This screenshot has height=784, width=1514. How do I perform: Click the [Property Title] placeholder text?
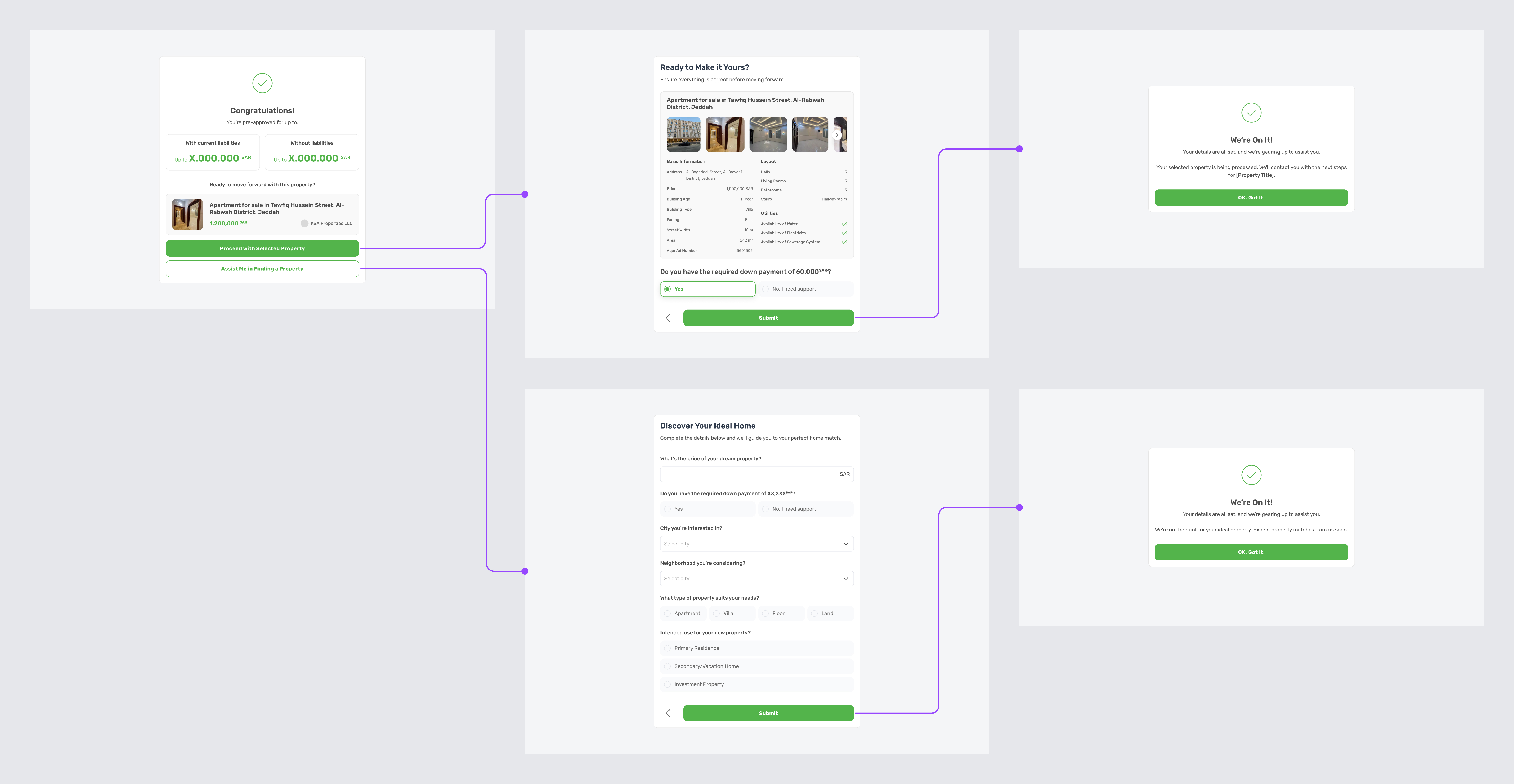point(1255,175)
